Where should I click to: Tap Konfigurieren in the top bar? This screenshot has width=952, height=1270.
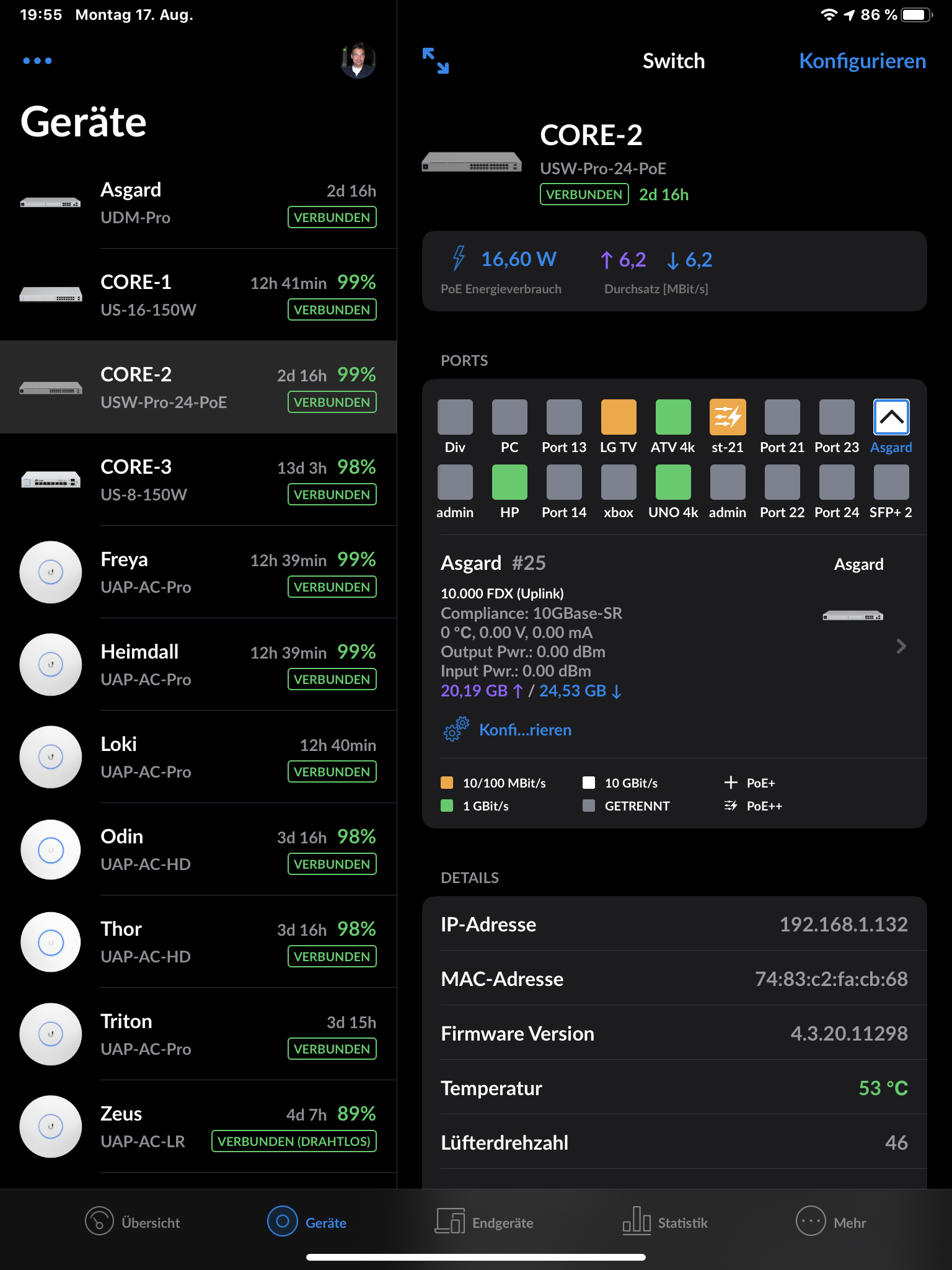862,61
